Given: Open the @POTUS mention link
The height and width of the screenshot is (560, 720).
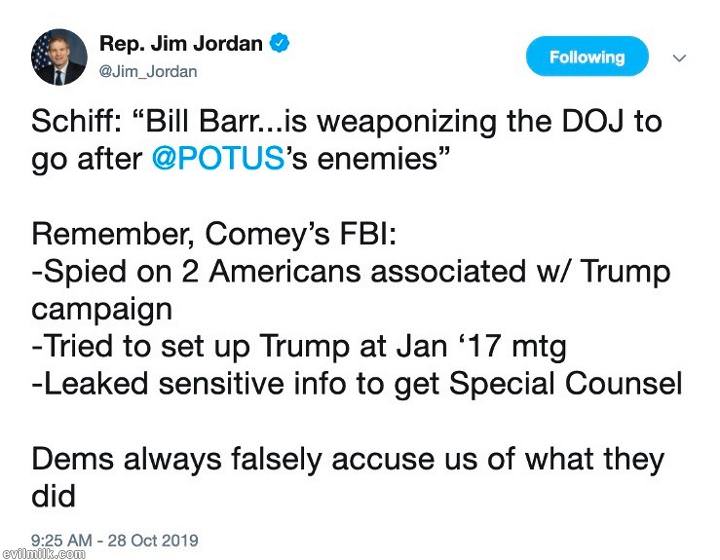Looking at the screenshot, I should (x=218, y=157).
